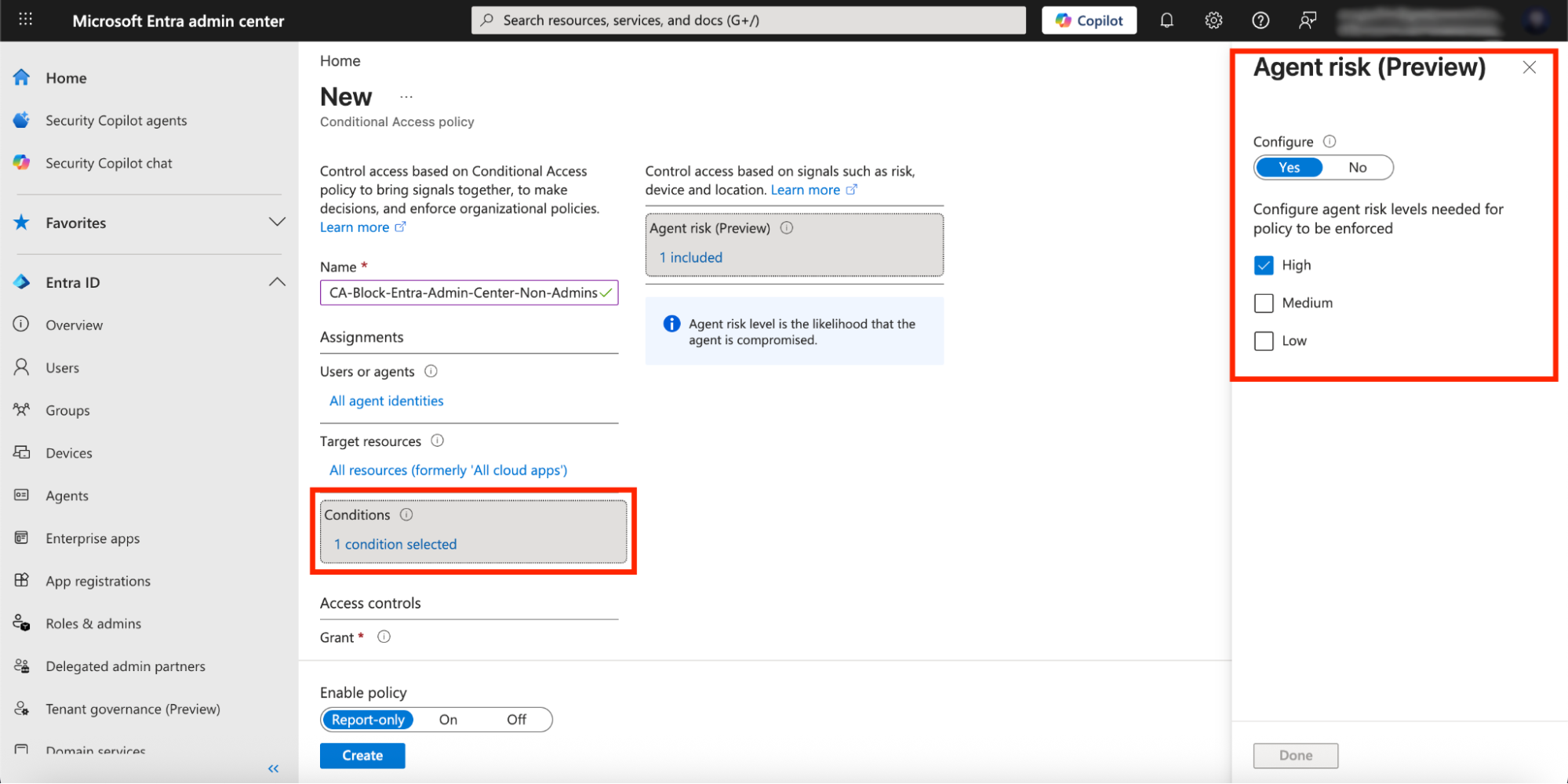The image size is (1568, 784).
Task: Click the account avatar in top right
Action: click(x=1535, y=20)
